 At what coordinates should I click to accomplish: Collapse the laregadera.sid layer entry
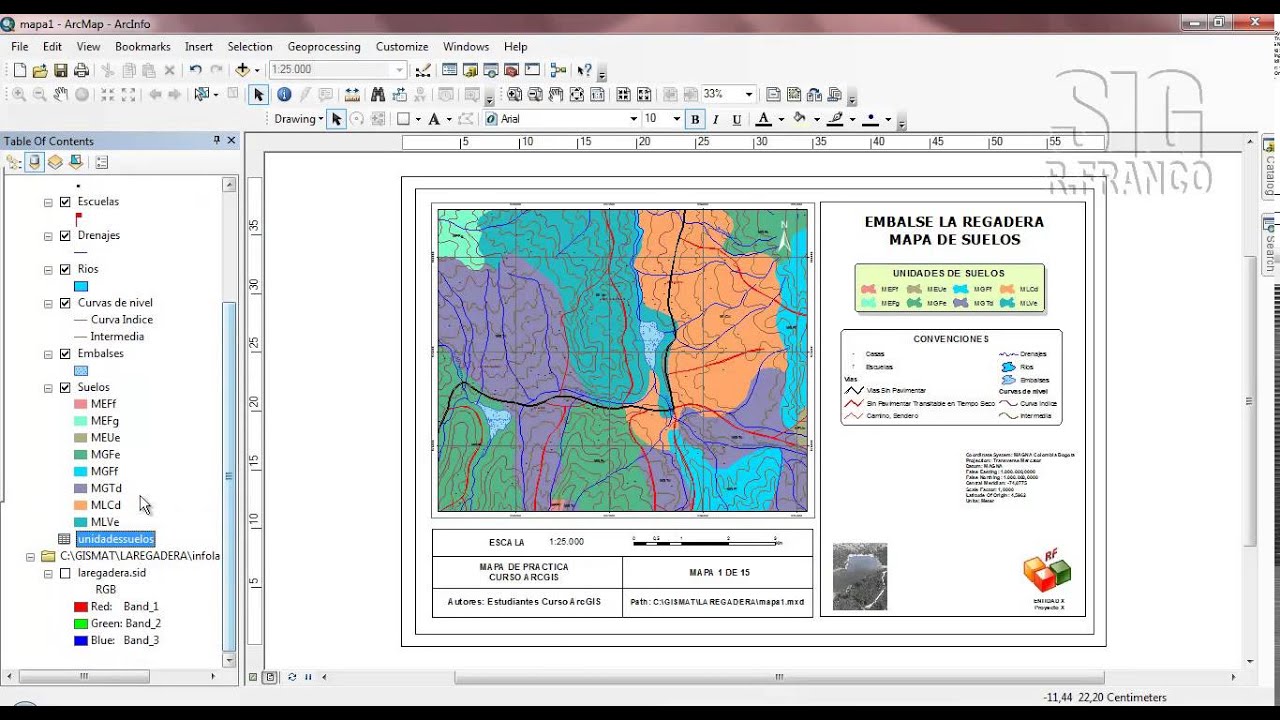(x=48, y=573)
